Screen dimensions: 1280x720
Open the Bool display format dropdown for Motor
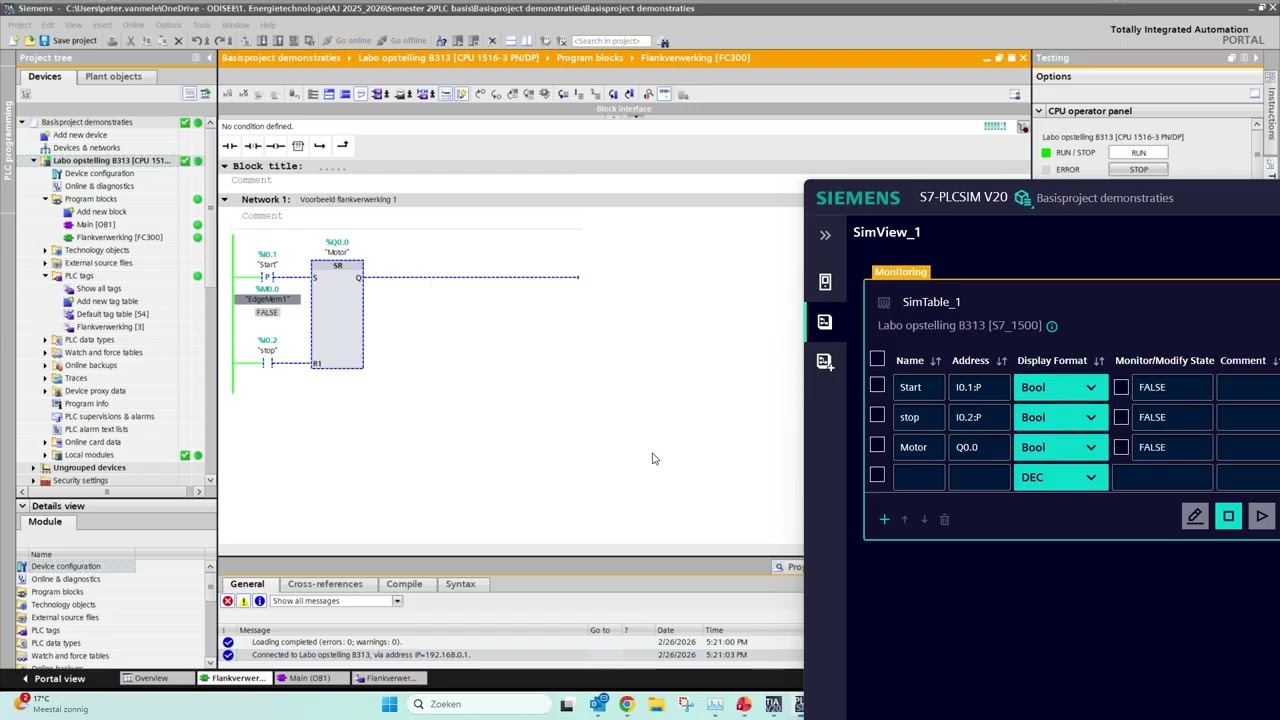pyautogui.click(x=1060, y=447)
